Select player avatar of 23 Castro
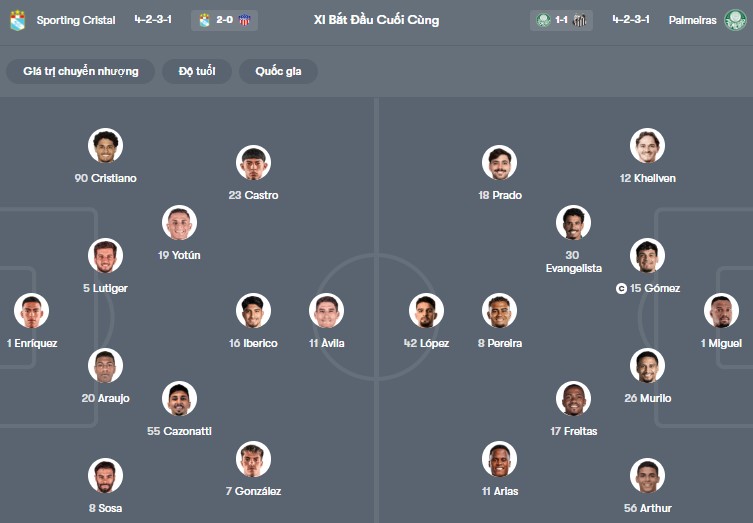Viewport: 753px width, 523px height. pos(253,162)
